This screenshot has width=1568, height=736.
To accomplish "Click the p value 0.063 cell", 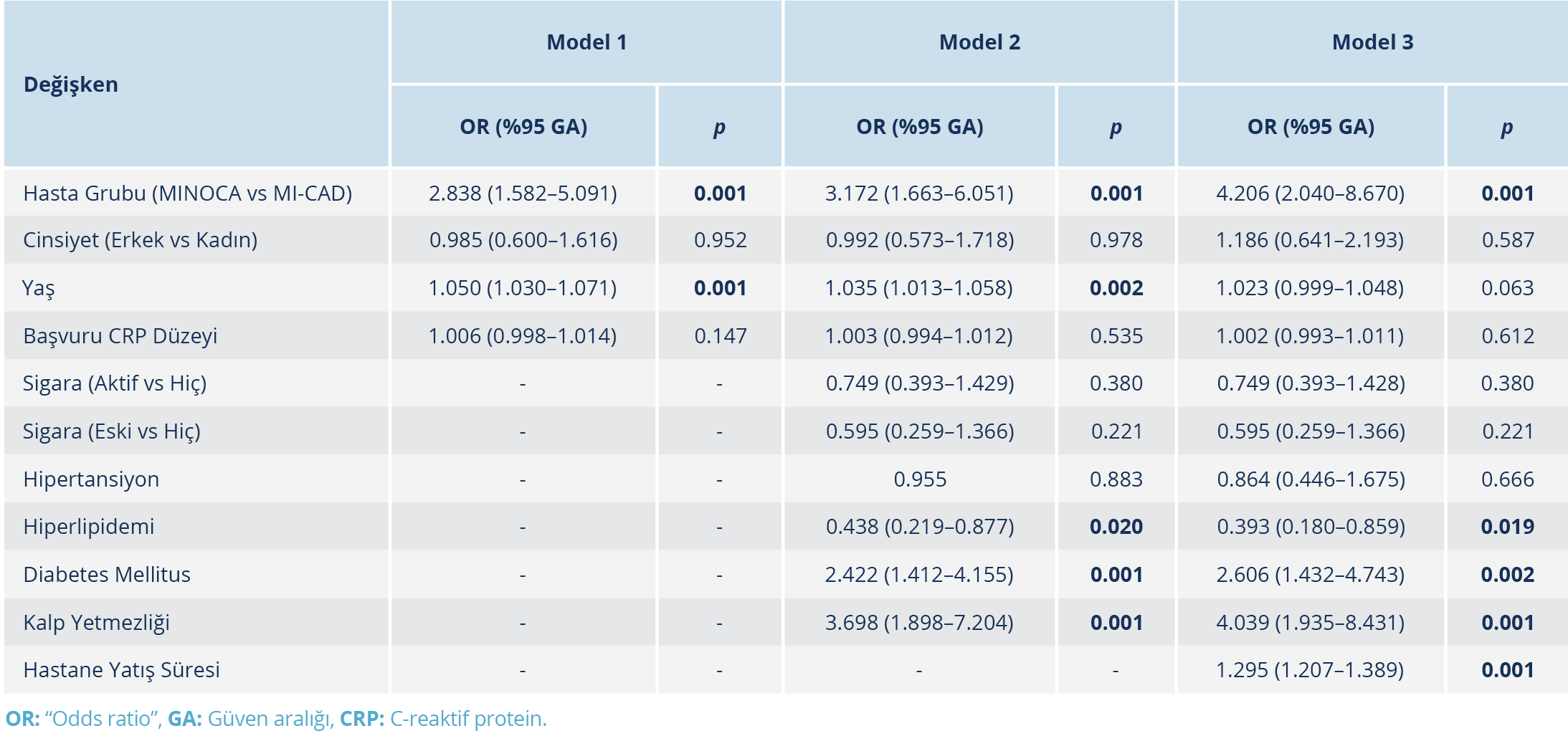I will click(x=1507, y=288).
